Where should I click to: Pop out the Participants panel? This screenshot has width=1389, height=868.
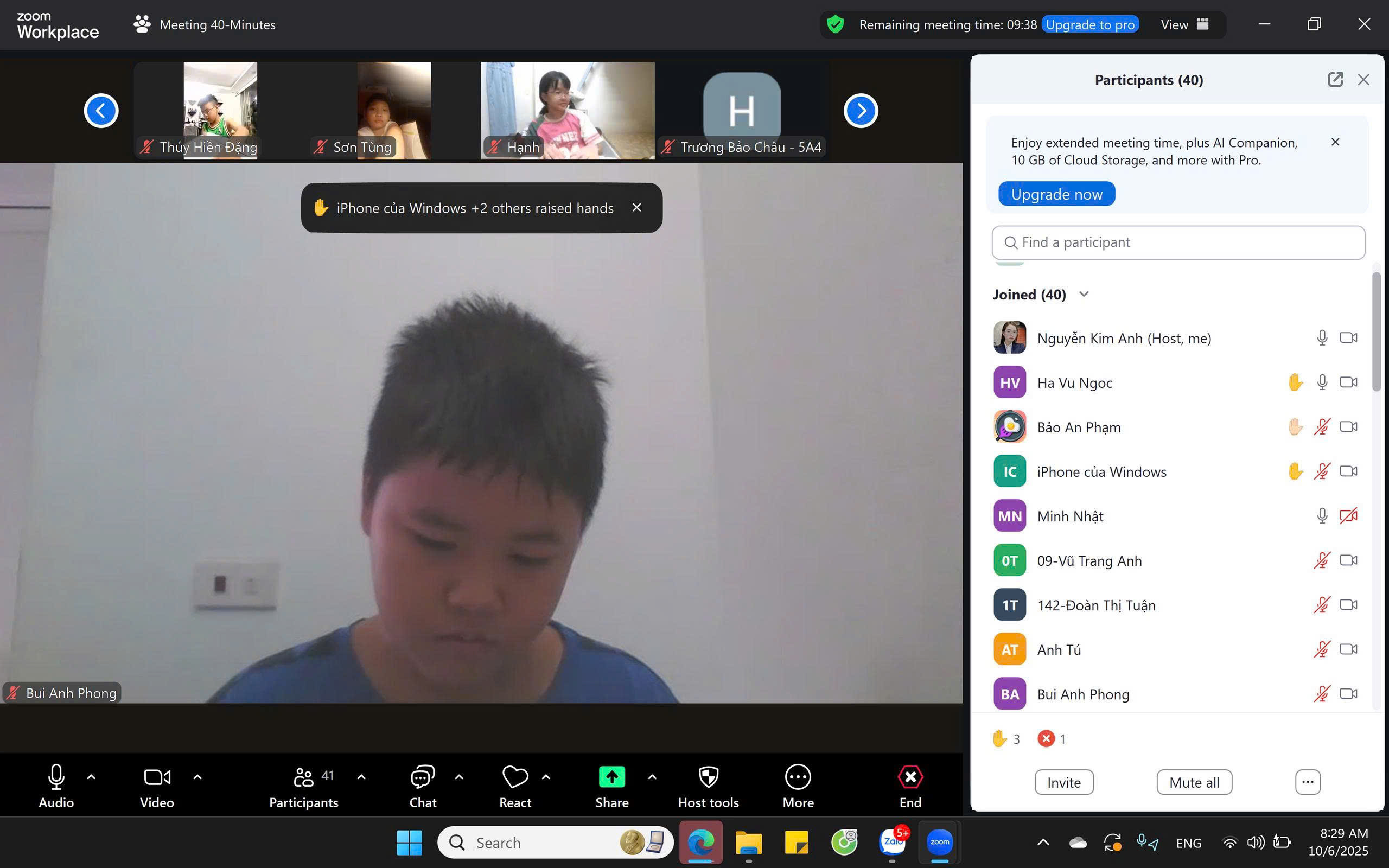1335,80
